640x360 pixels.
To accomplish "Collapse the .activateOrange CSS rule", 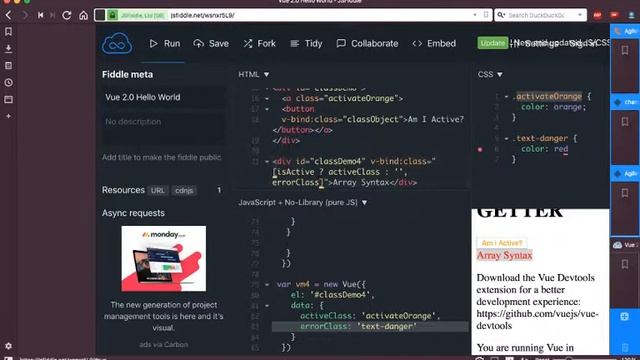I will pyautogui.click(x=506, y=97).
